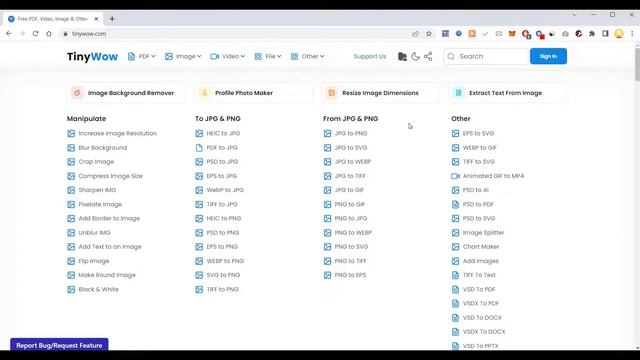Open Profile Photo Maker tool
This screenshot has height=360, width=640.
pos(253,93)
